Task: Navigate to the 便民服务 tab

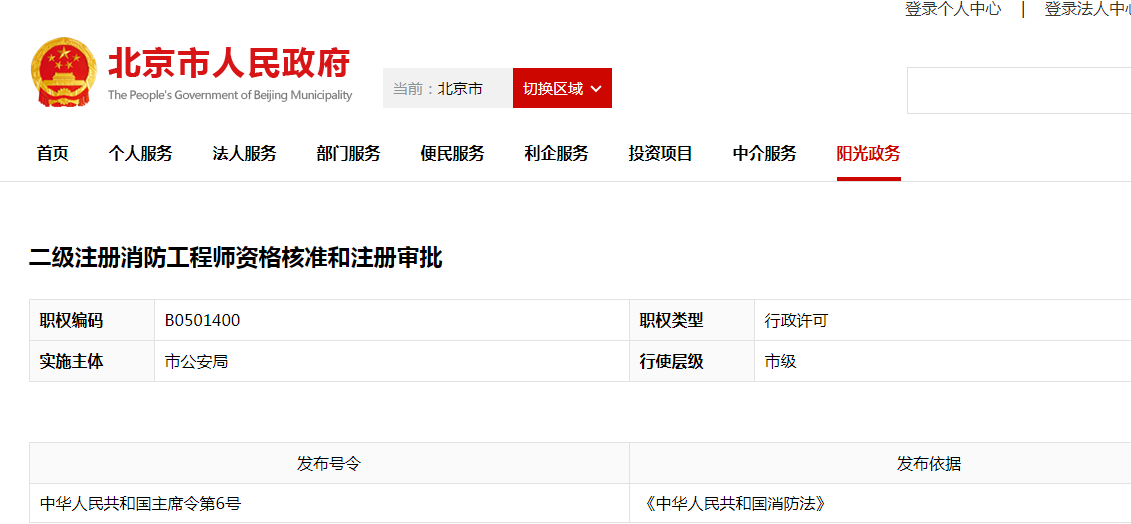Action: coord(453,154)
